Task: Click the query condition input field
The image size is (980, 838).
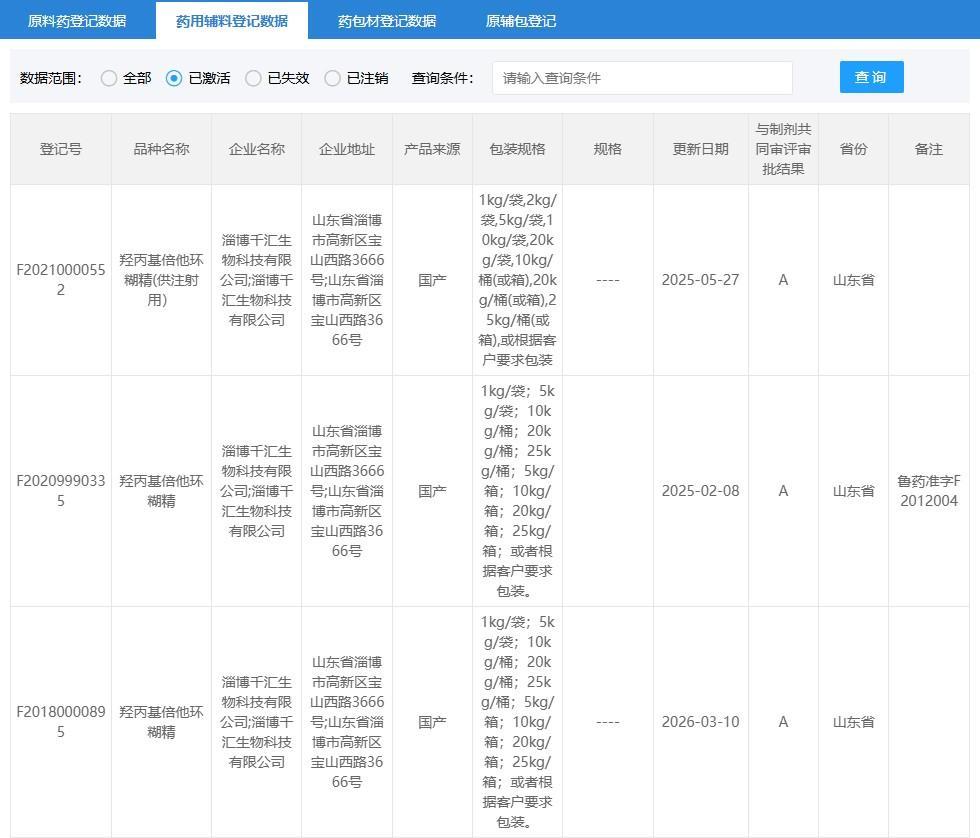Action: pyautogui.click(x=643, y=77)
